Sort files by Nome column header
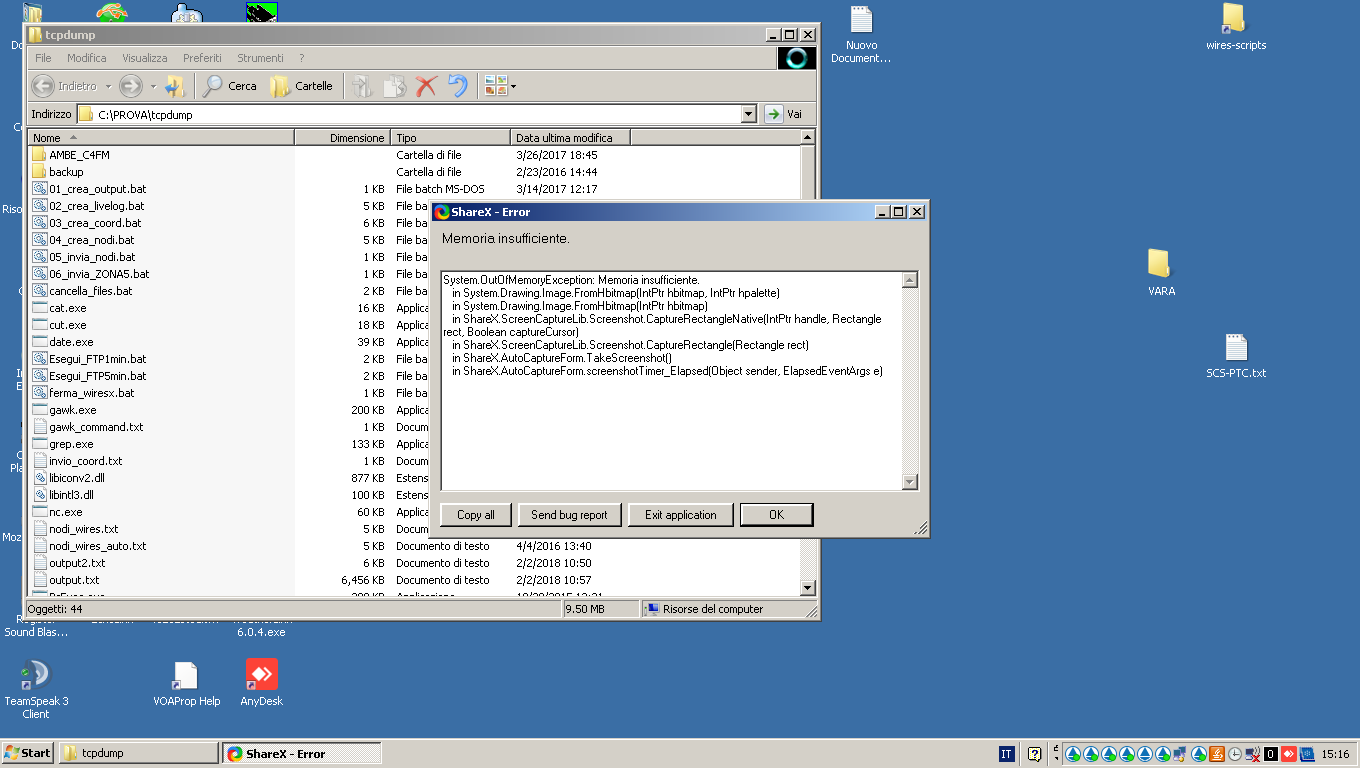Screen dimensions: 1360x768 pos(161,137)
